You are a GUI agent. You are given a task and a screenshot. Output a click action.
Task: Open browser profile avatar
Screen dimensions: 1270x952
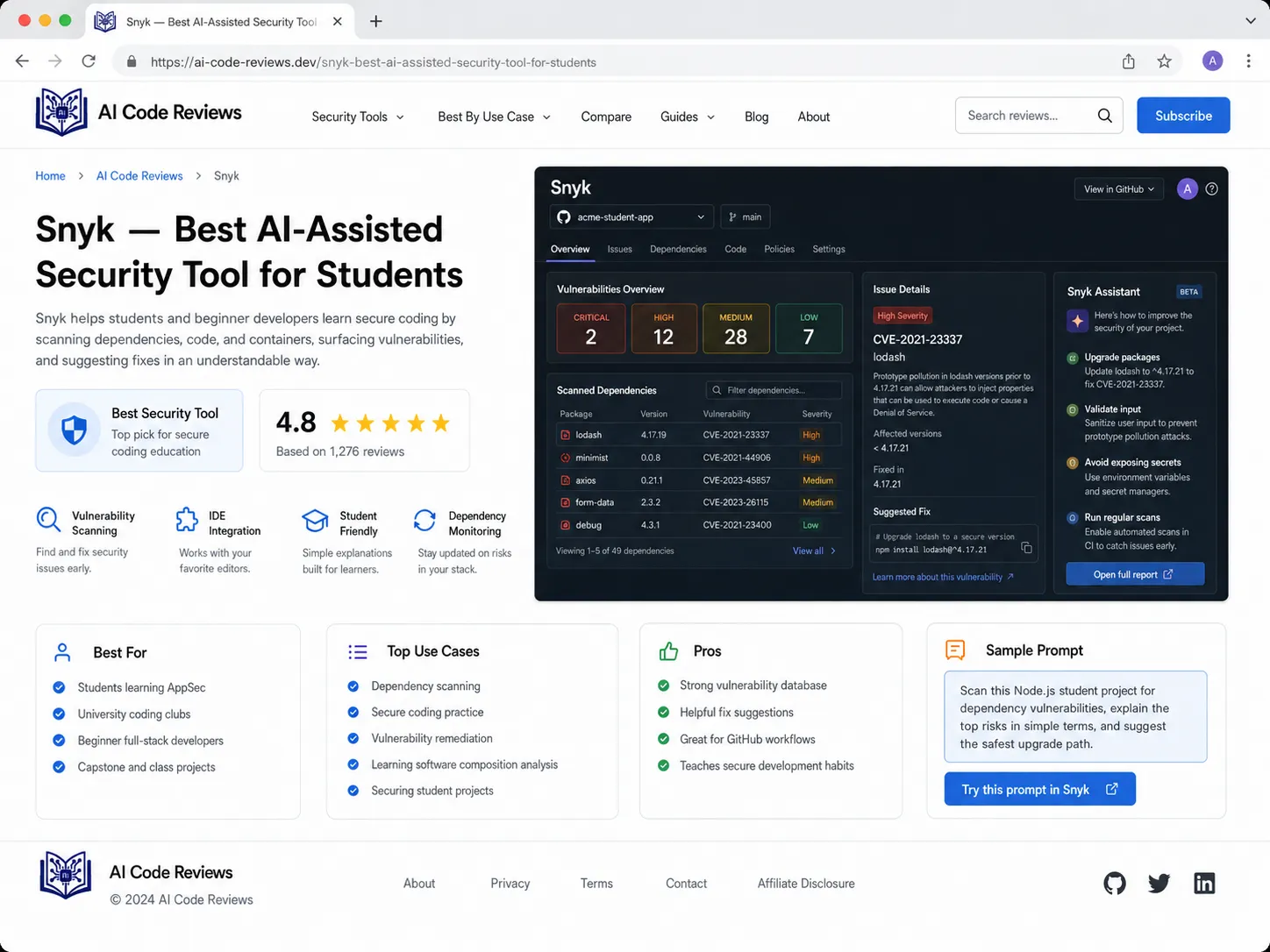tap(1212, 61)
